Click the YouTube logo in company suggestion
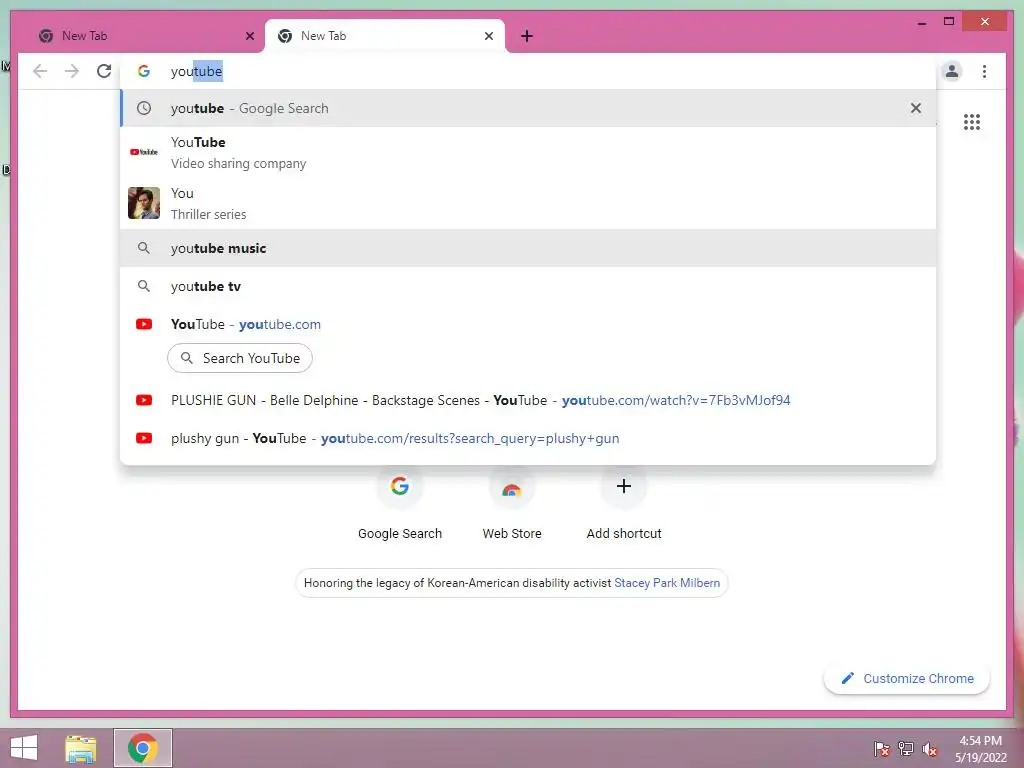The height and width of the screenshot is (768, 1024). click(x=144, y=152)
